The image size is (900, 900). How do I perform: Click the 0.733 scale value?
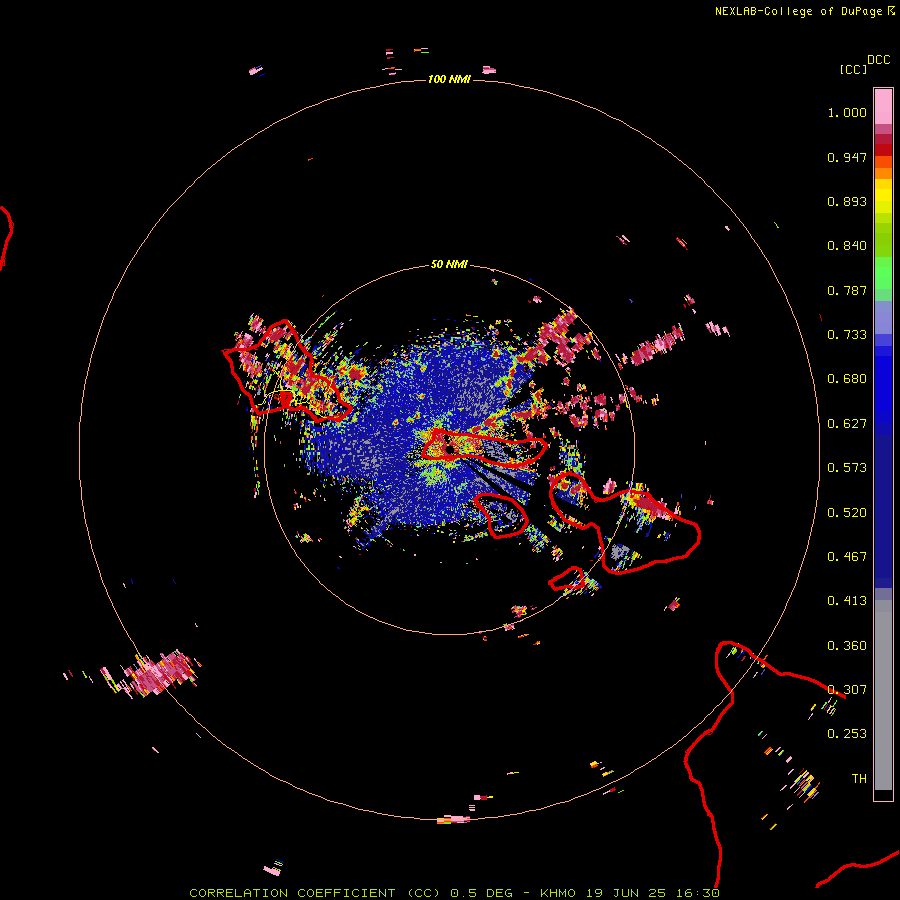coord(847,335)
